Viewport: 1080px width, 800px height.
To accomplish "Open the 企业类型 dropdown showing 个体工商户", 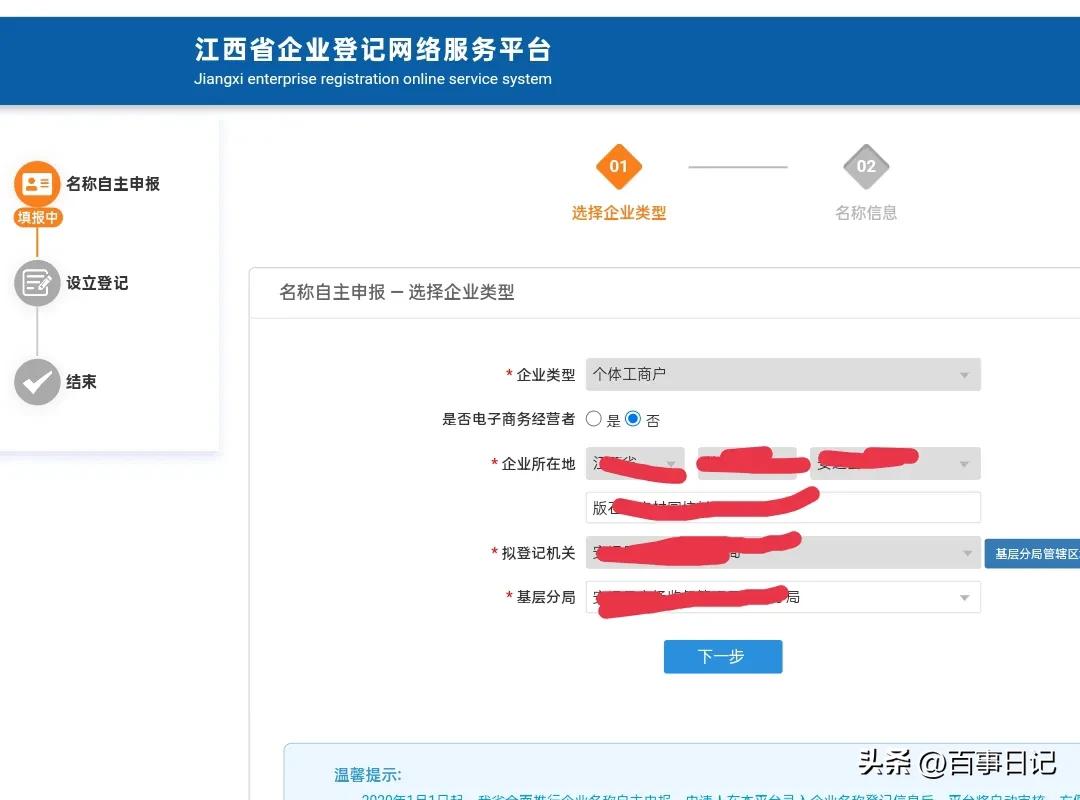I will click(782, 374).
